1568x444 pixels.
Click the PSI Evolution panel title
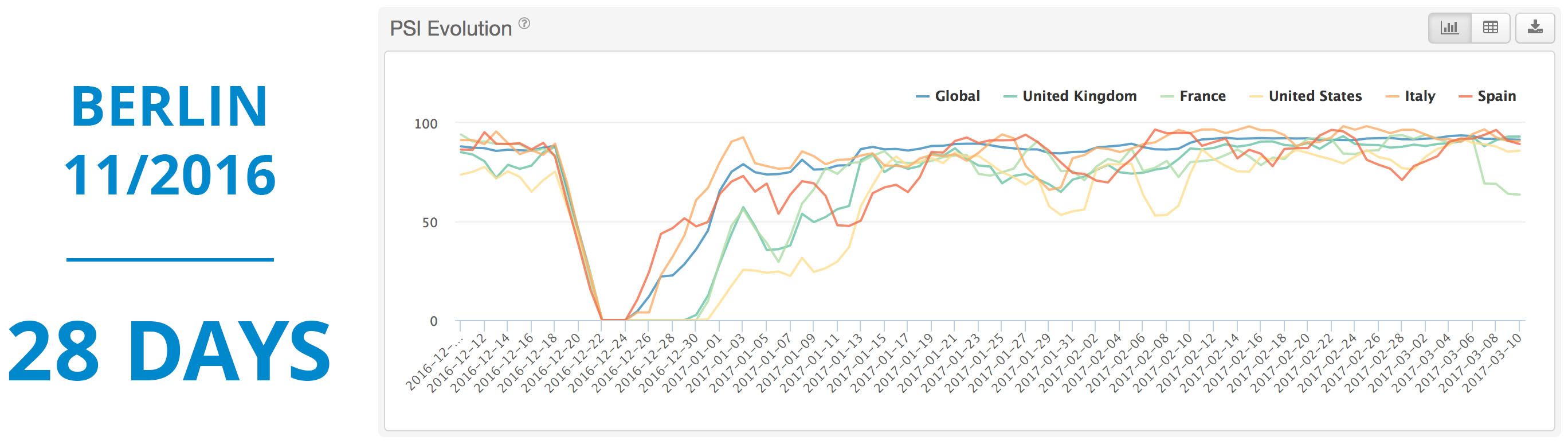tap(450, 29)
